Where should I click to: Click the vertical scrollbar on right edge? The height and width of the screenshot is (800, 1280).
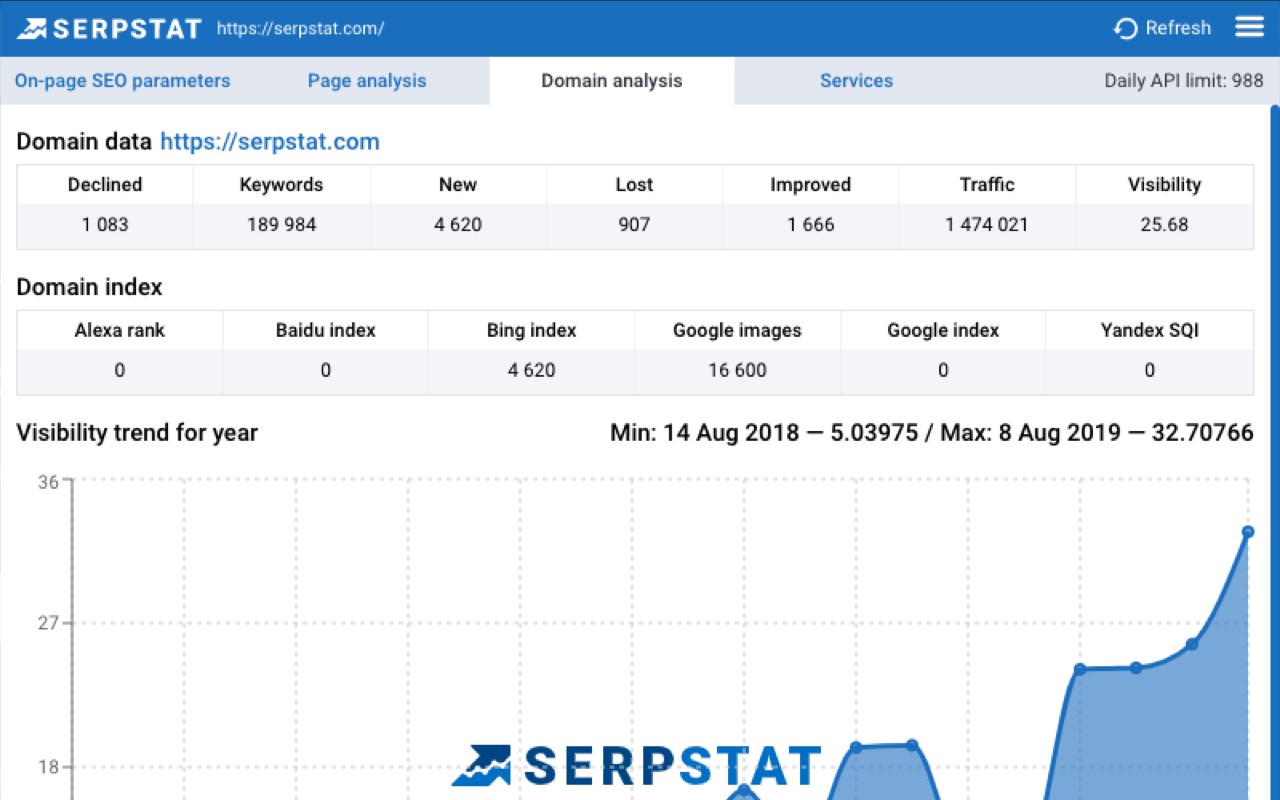(1275, 452)
